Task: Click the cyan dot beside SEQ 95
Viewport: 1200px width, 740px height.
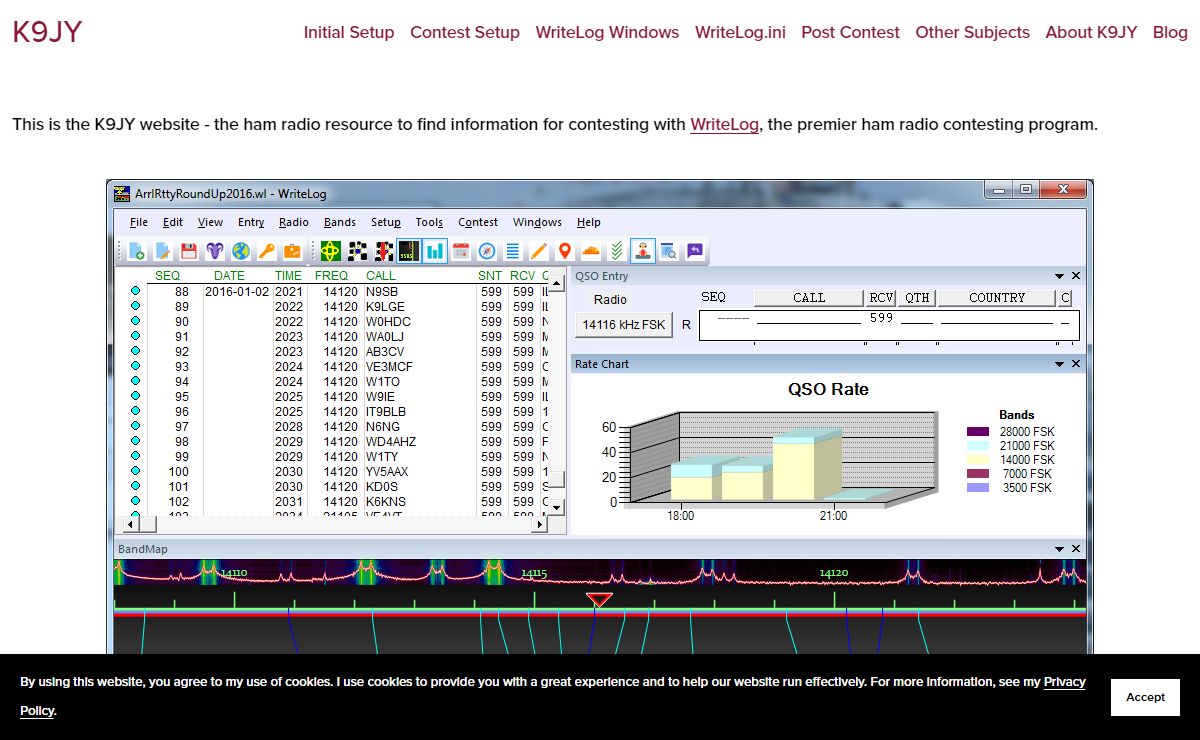Action: (135, 397)
